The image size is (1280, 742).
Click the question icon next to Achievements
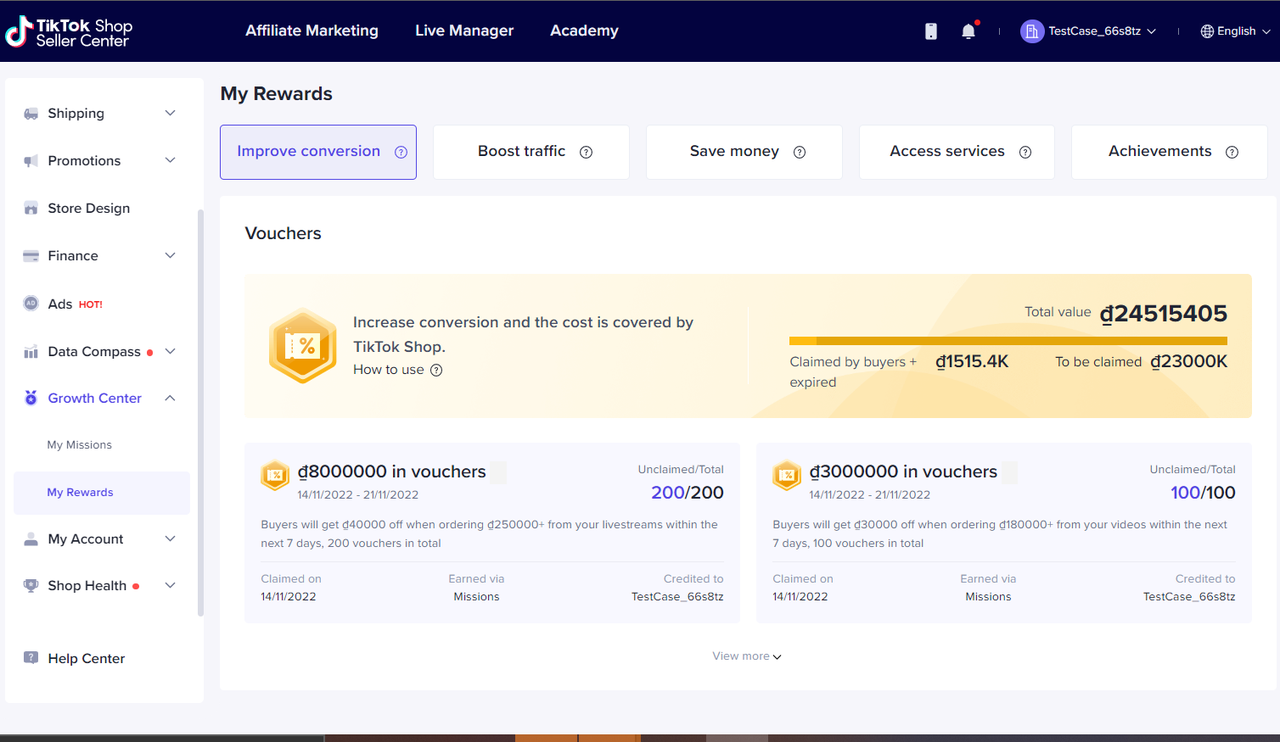tap(1232, 152)
